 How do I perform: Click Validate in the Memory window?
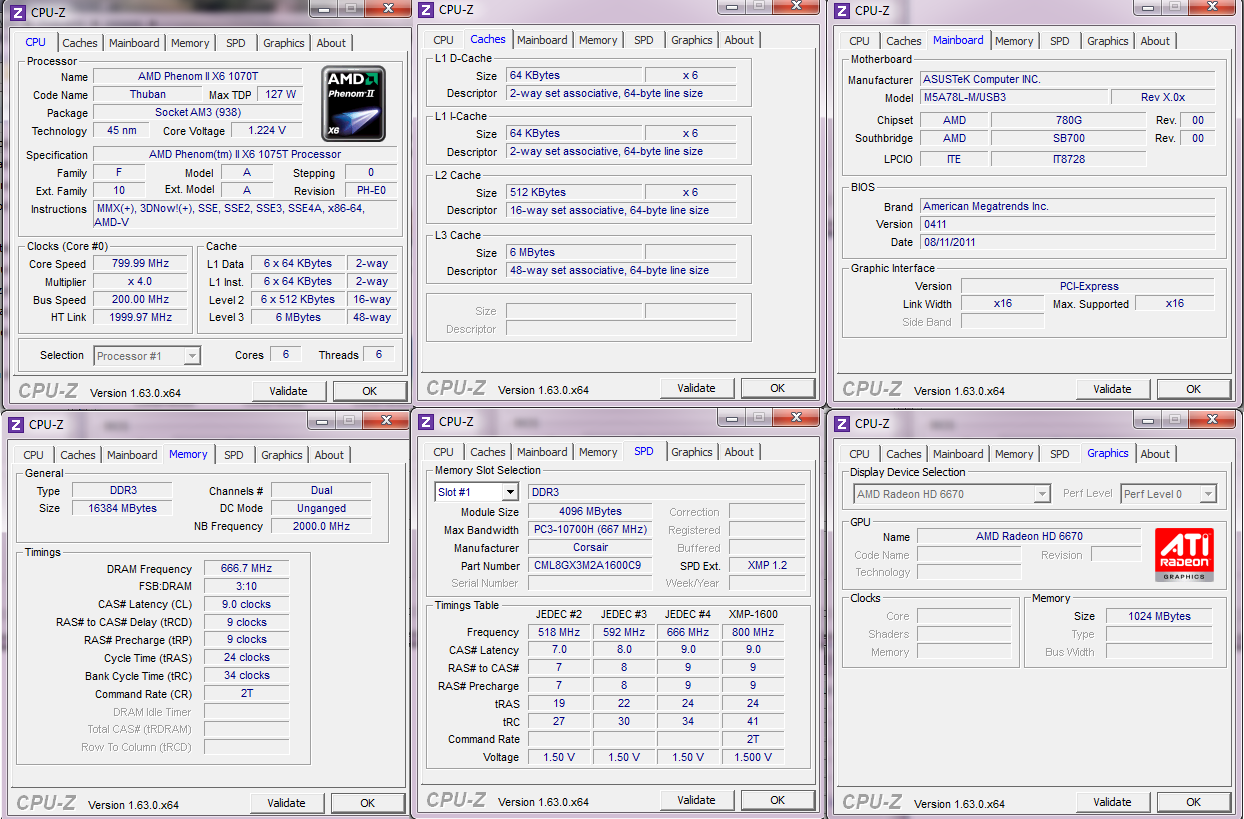pos(286,803)
